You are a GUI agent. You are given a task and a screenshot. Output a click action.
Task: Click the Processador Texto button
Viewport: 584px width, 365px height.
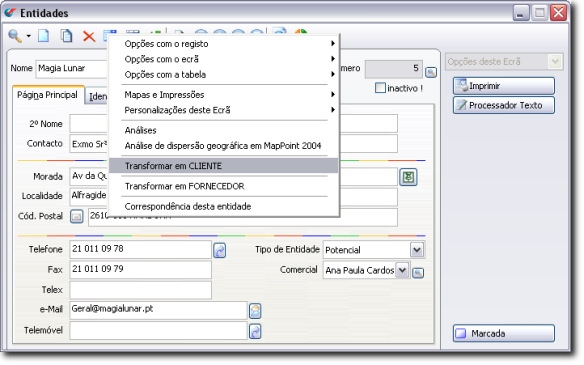504,105
